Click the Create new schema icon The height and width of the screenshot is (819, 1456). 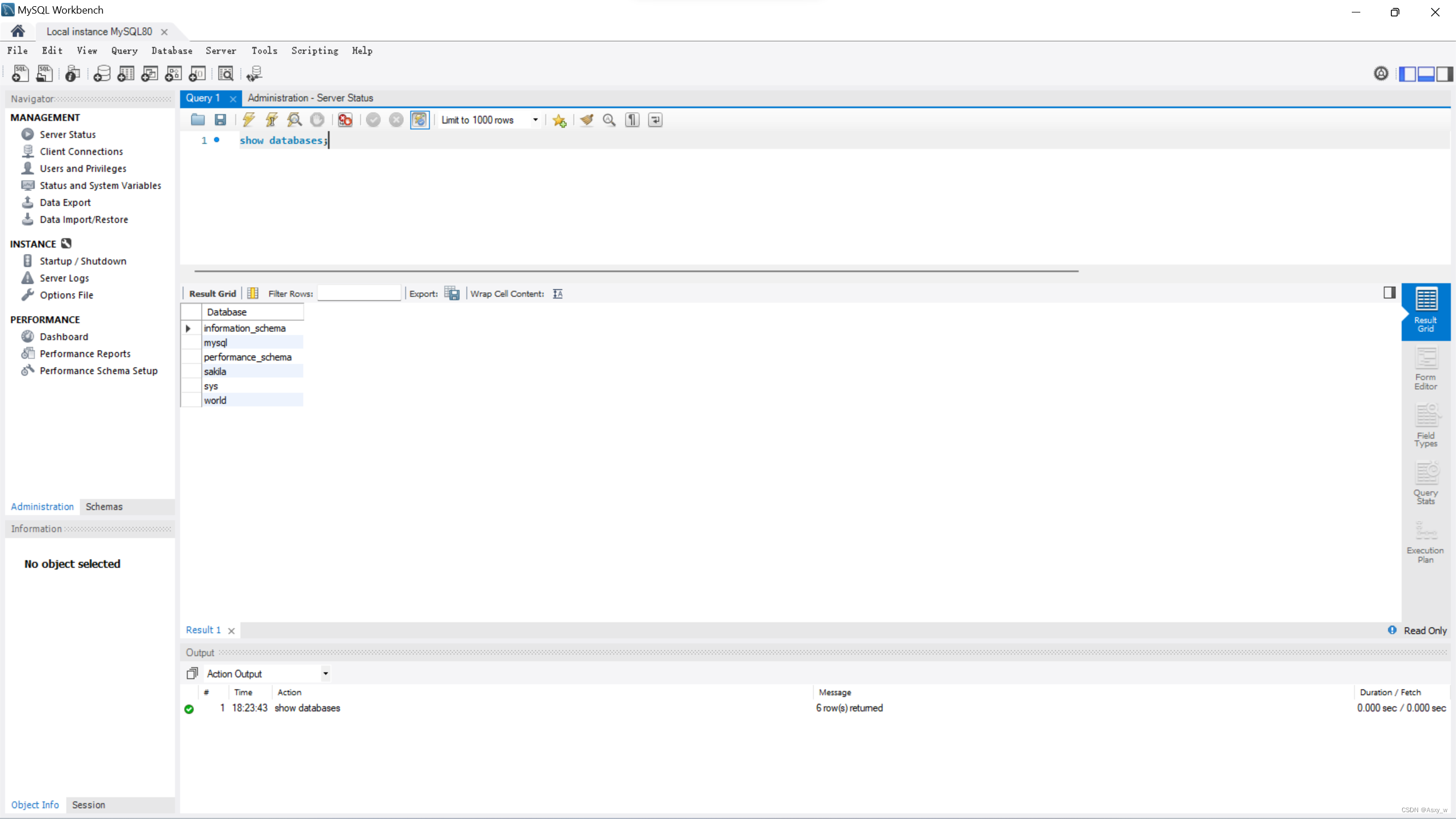click(101, 74)
